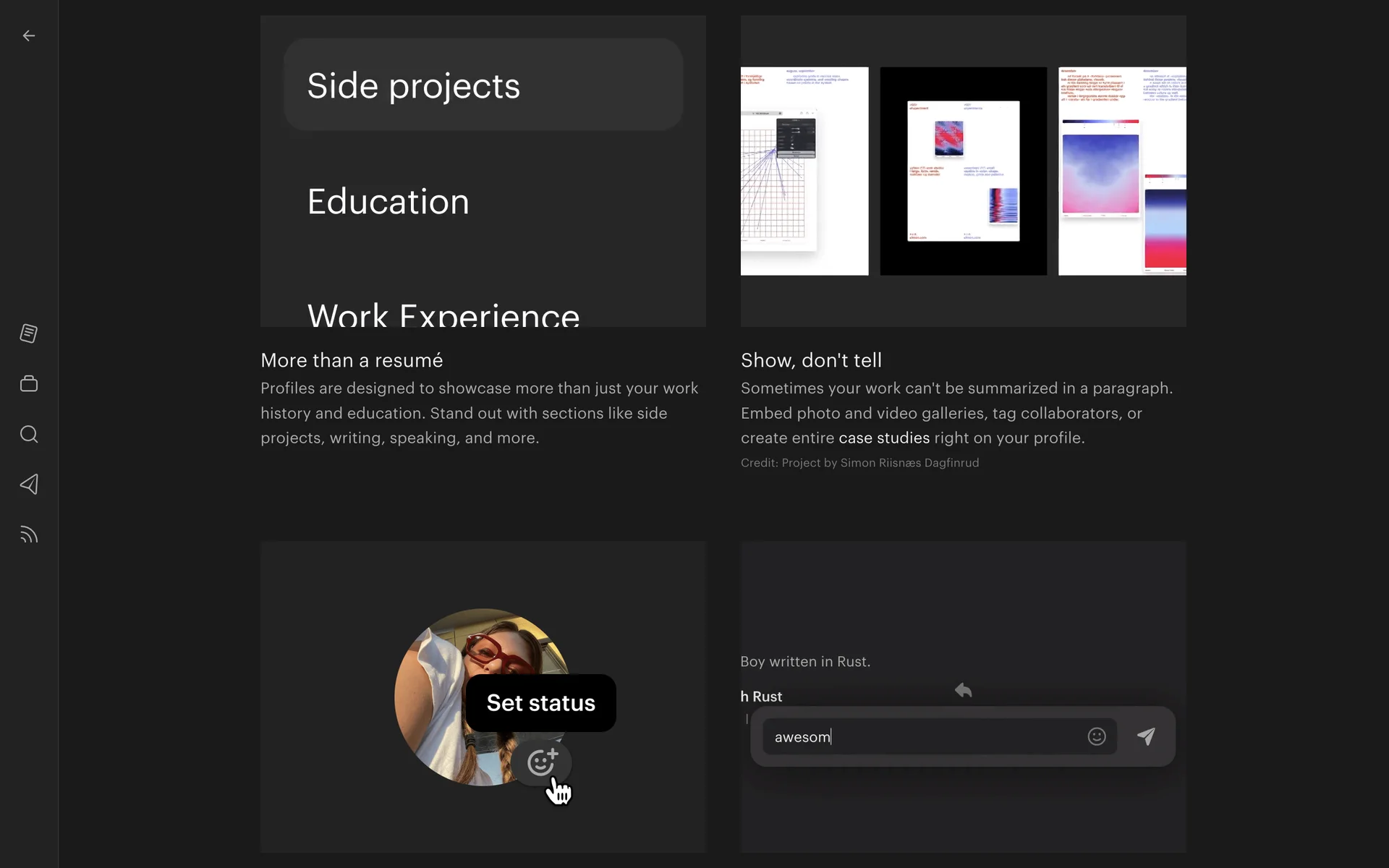The height and width of the screenshot is (868, 1389).
Task: Open the paper plane messages icon
Action: [29, 484]
